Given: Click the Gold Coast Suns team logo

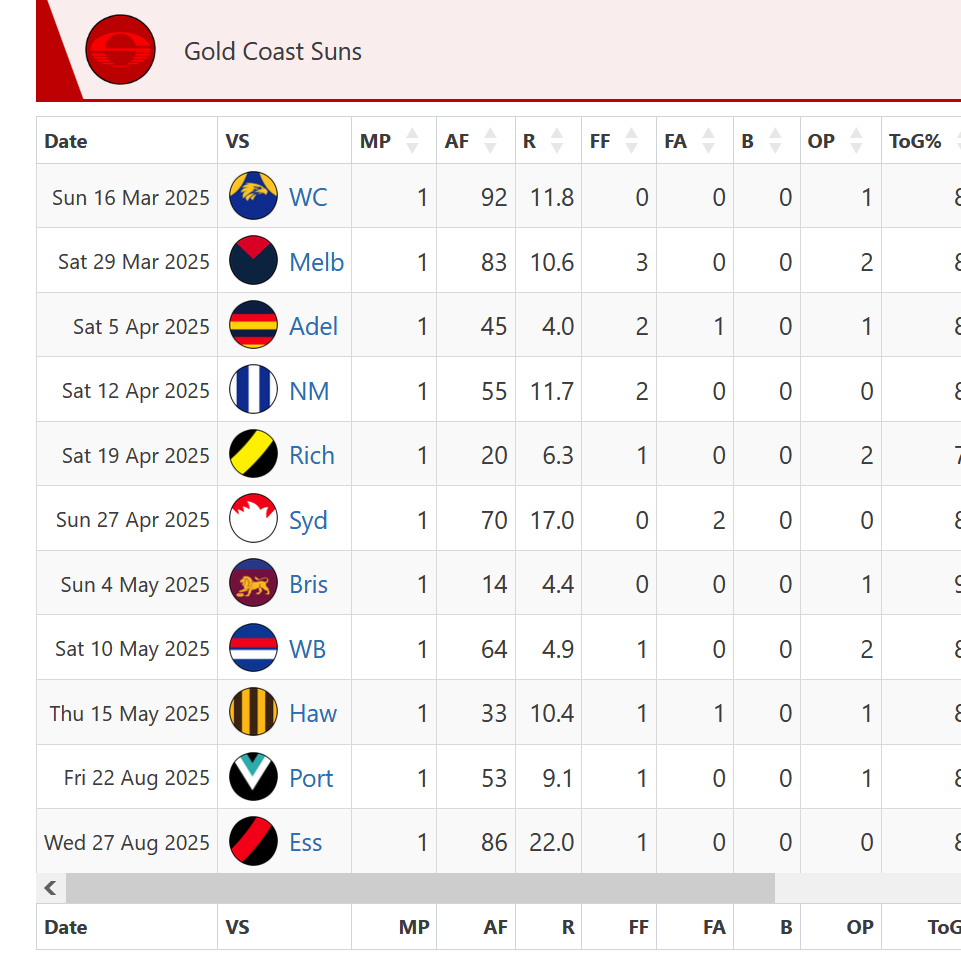Looking at the screenshot, I should [120, 50].
